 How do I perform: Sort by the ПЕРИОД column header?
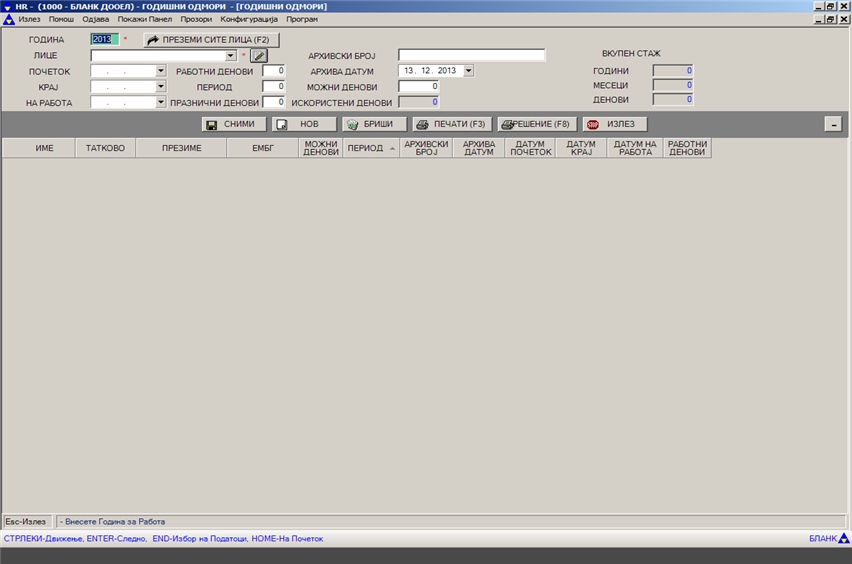point(365,148)
